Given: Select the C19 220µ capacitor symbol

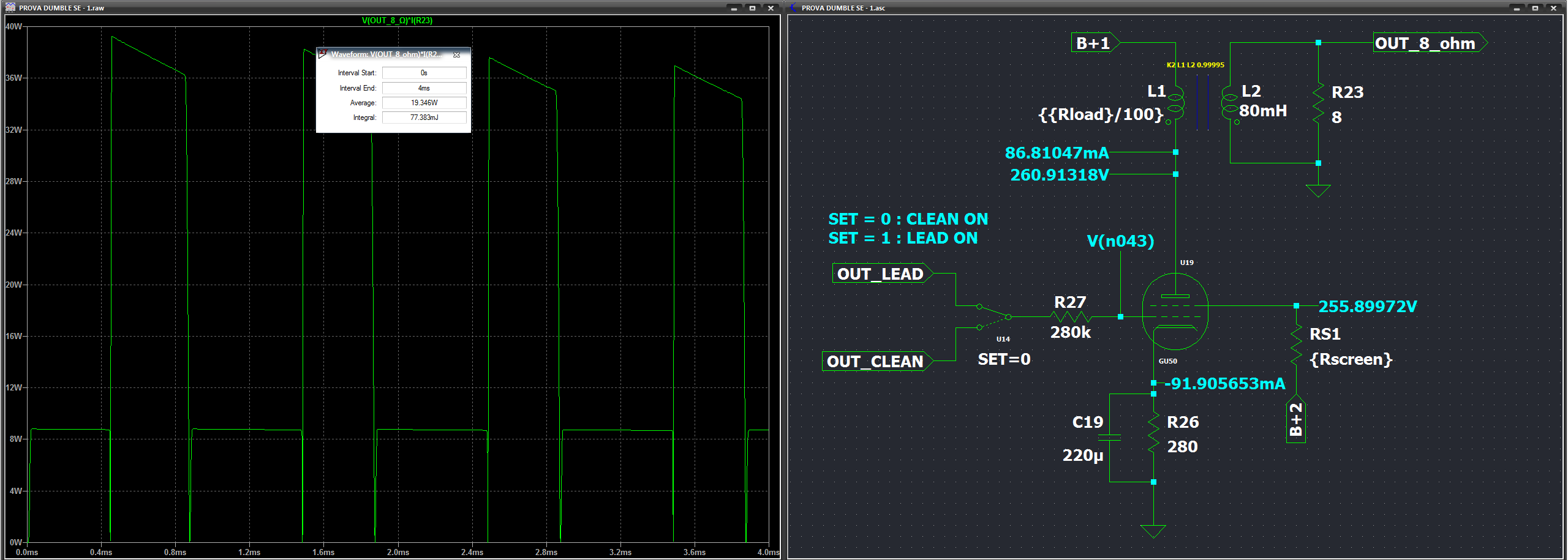Looking at the screenshot, I should click(1109, 438).
